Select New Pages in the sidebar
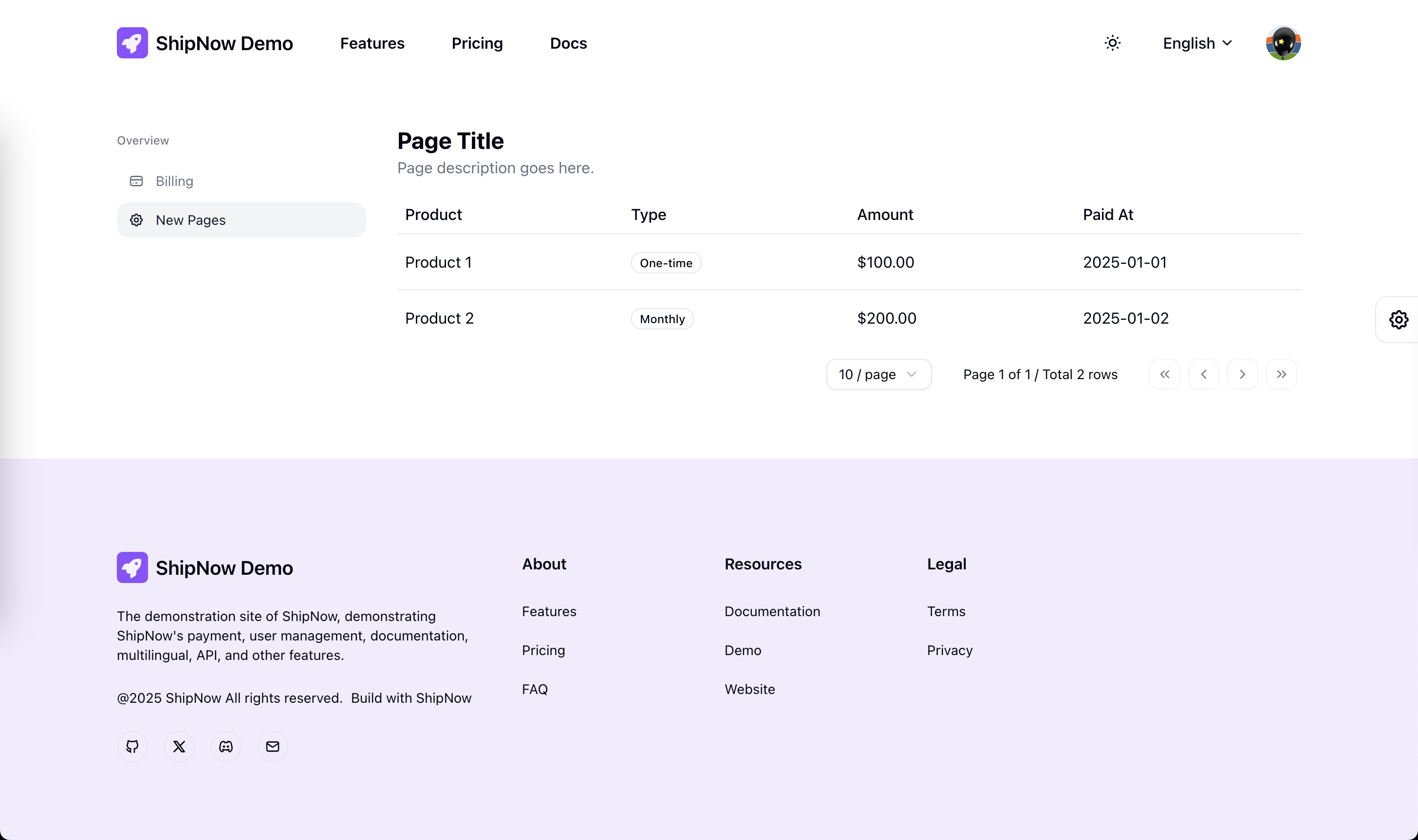 190,220
